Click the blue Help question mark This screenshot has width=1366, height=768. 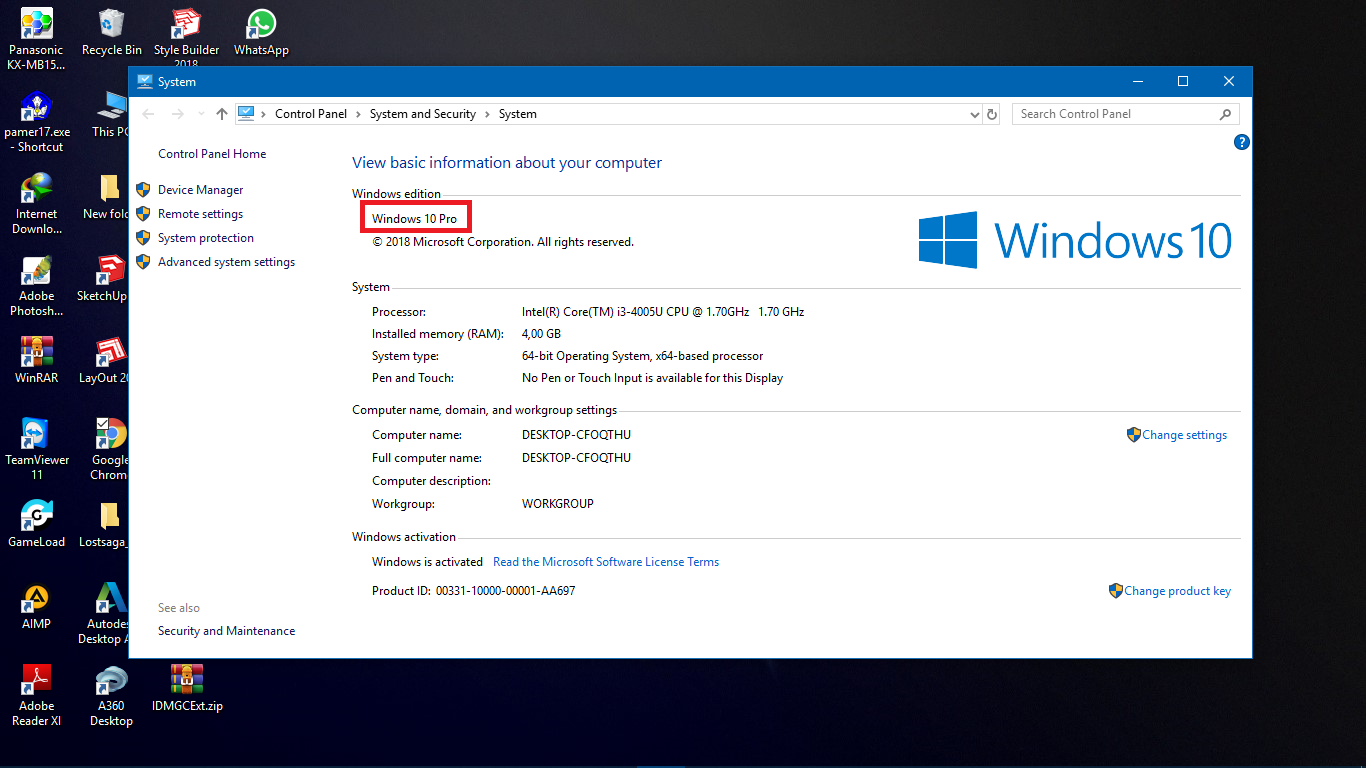(1242, 142)
